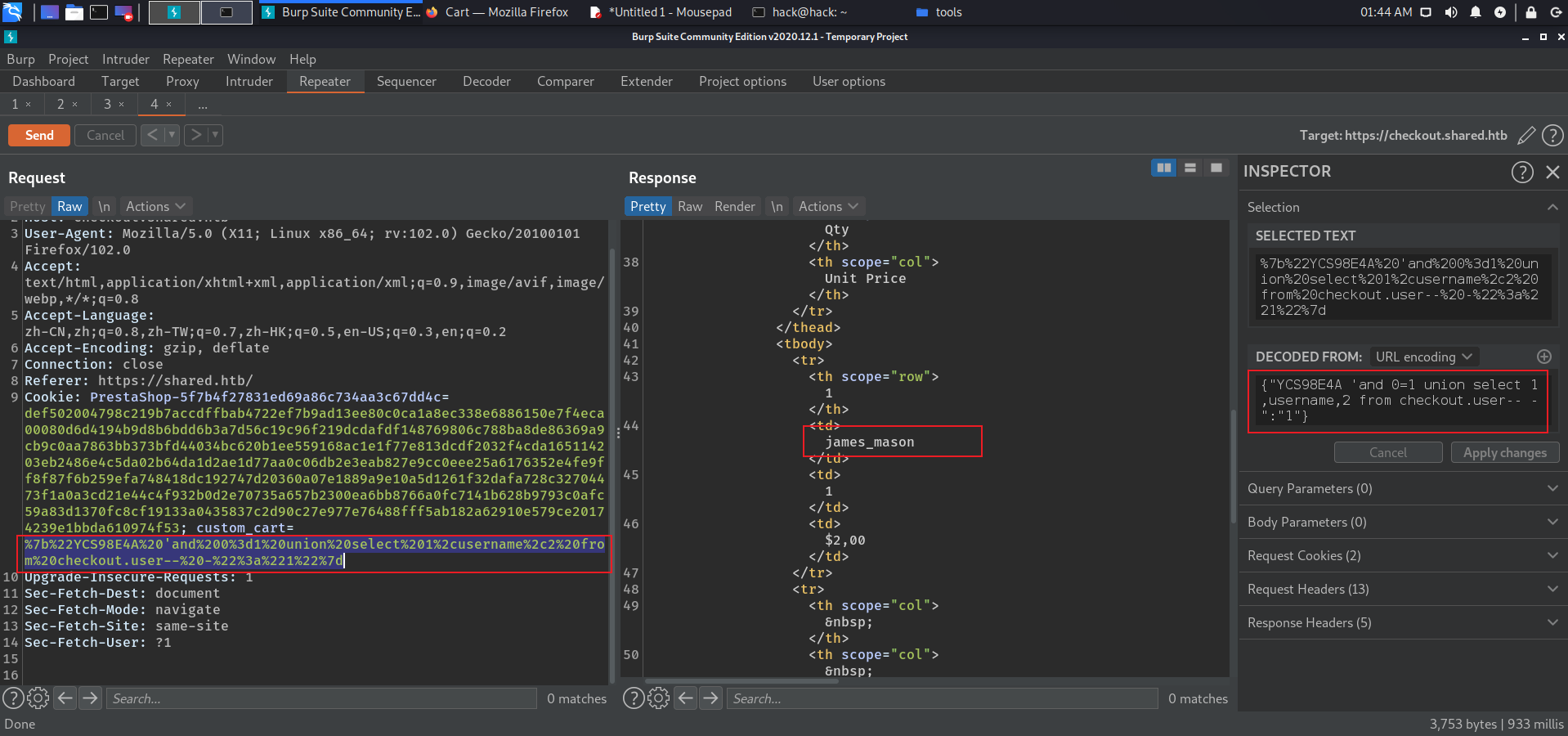Open Repeater help question mark icon
Image resolution: width=1568 pixels, height=736 pixels.
(1552, 136)
